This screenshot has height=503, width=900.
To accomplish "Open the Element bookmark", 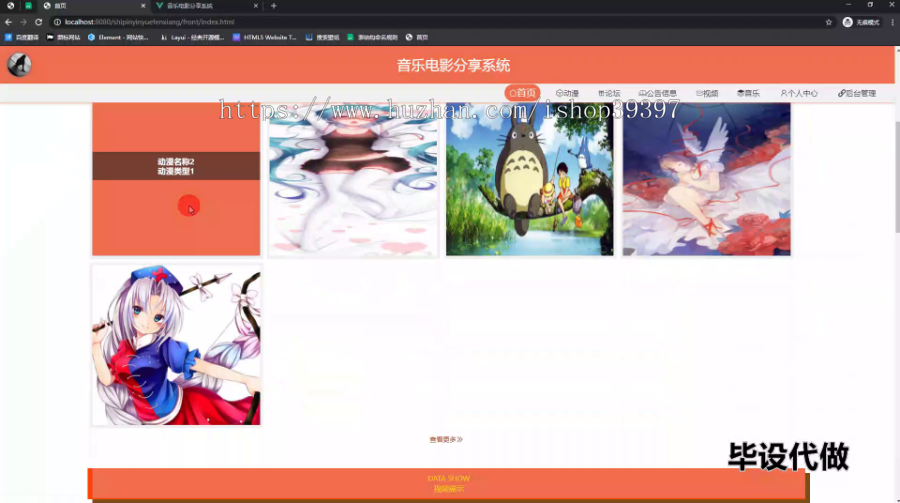I will pos(118,37).
